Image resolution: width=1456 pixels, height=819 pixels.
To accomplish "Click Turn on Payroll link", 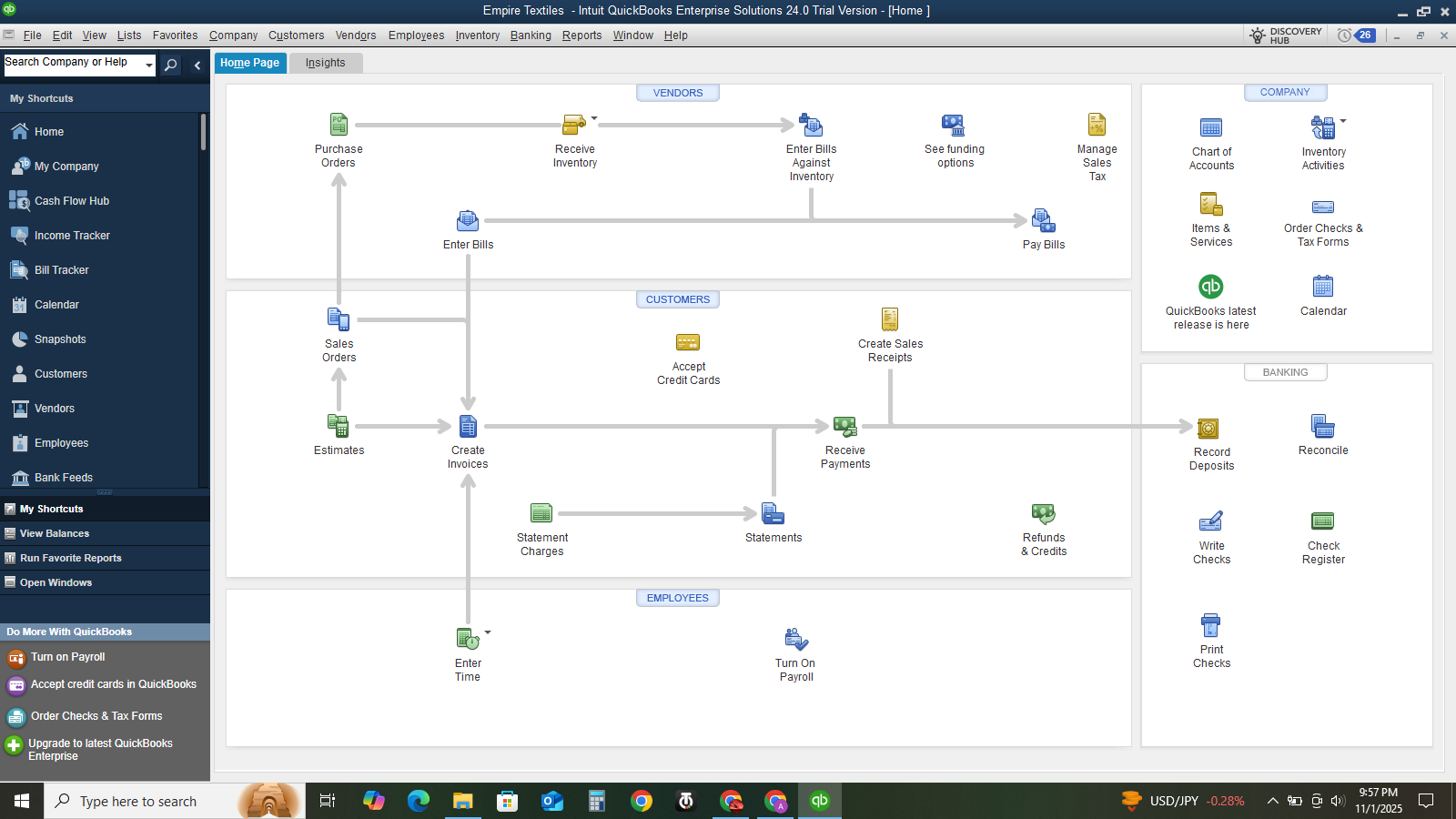I will point(68,657).
